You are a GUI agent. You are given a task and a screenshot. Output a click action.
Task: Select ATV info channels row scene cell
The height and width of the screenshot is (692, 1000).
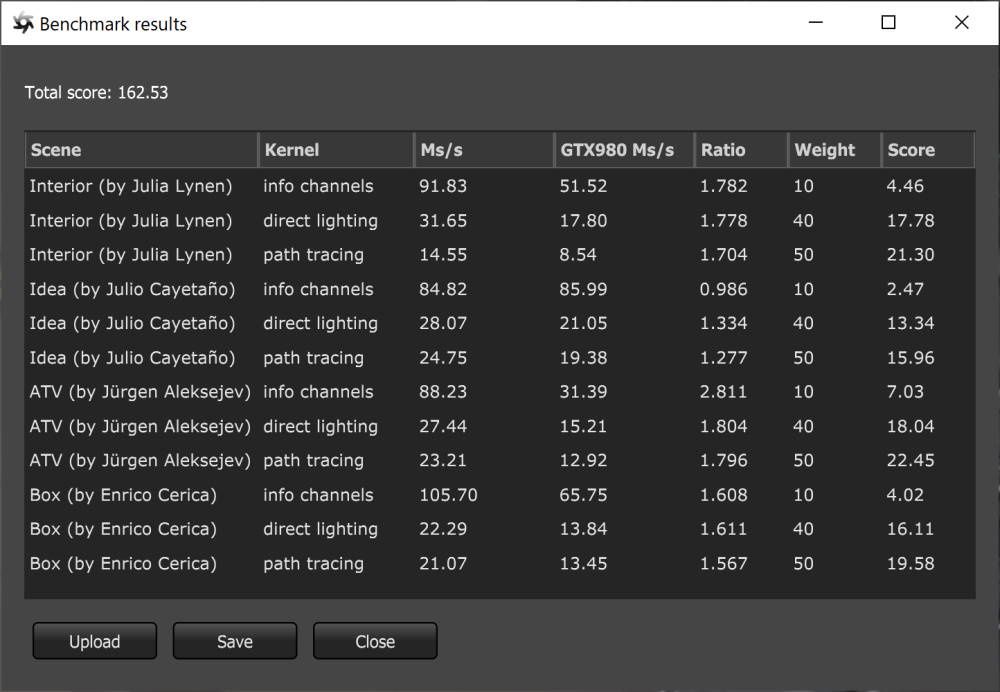140,392
